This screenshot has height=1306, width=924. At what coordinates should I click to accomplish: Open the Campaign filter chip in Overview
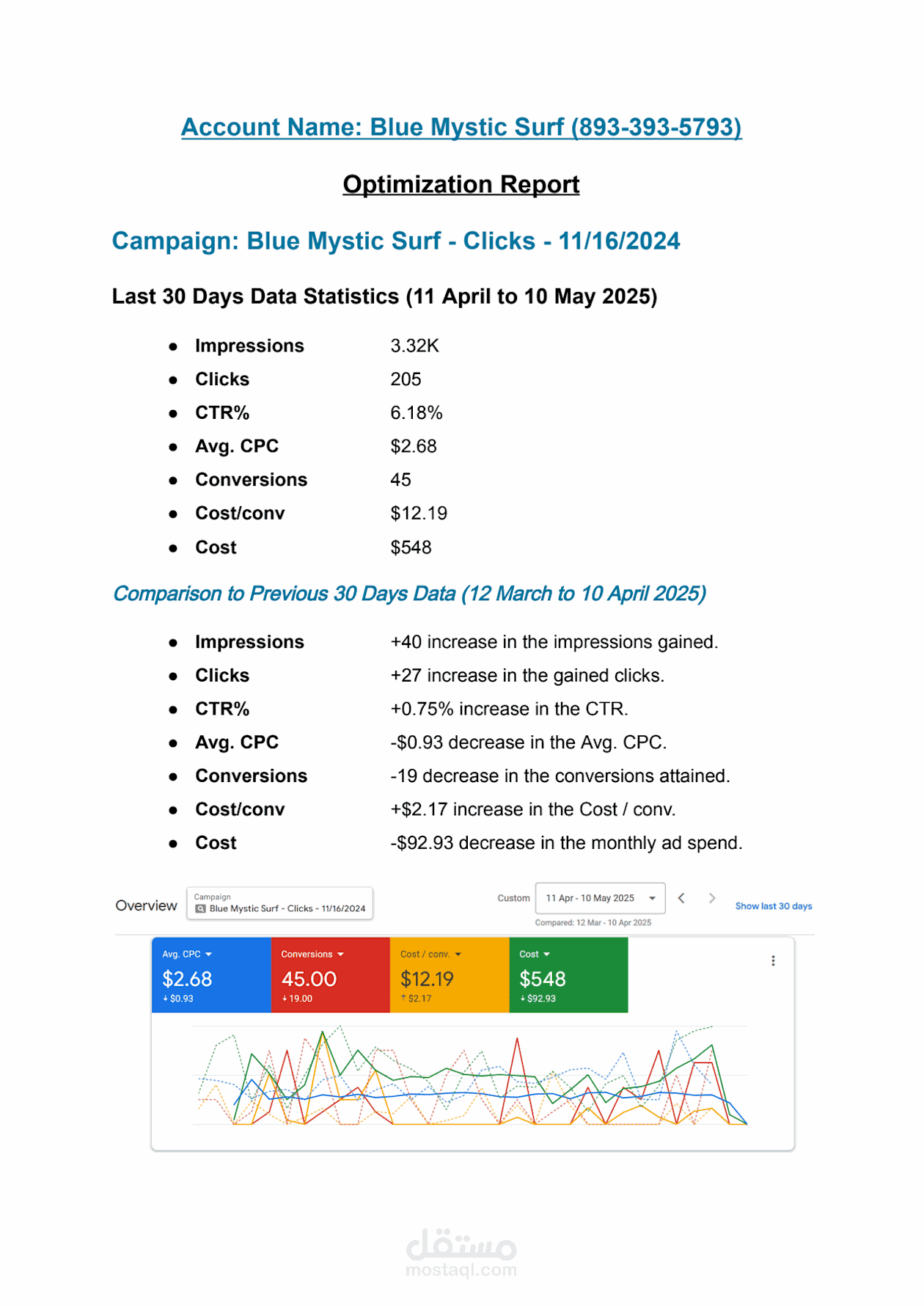pyautogui.click(x=279, y=903)
